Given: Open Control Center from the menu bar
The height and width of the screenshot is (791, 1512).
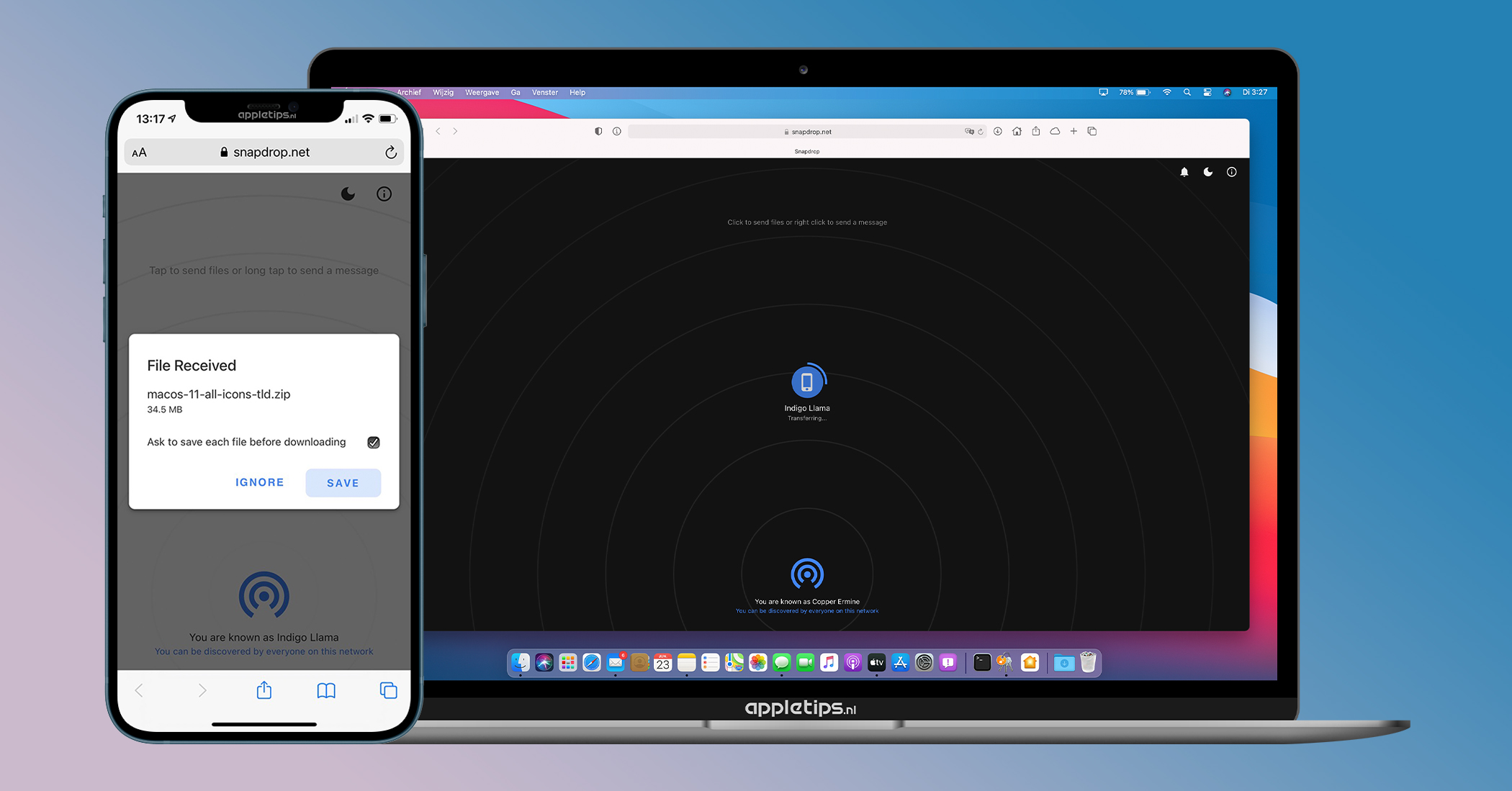Looking at the screenshot, I should (1207, 92).
